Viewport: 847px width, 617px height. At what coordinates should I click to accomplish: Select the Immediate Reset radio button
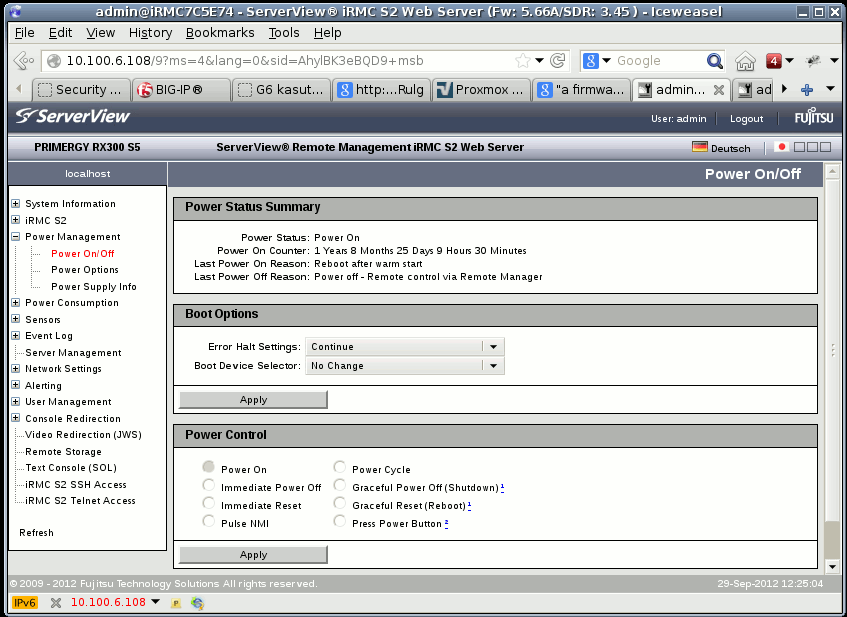pyautogui.click(x=209, y=504)
